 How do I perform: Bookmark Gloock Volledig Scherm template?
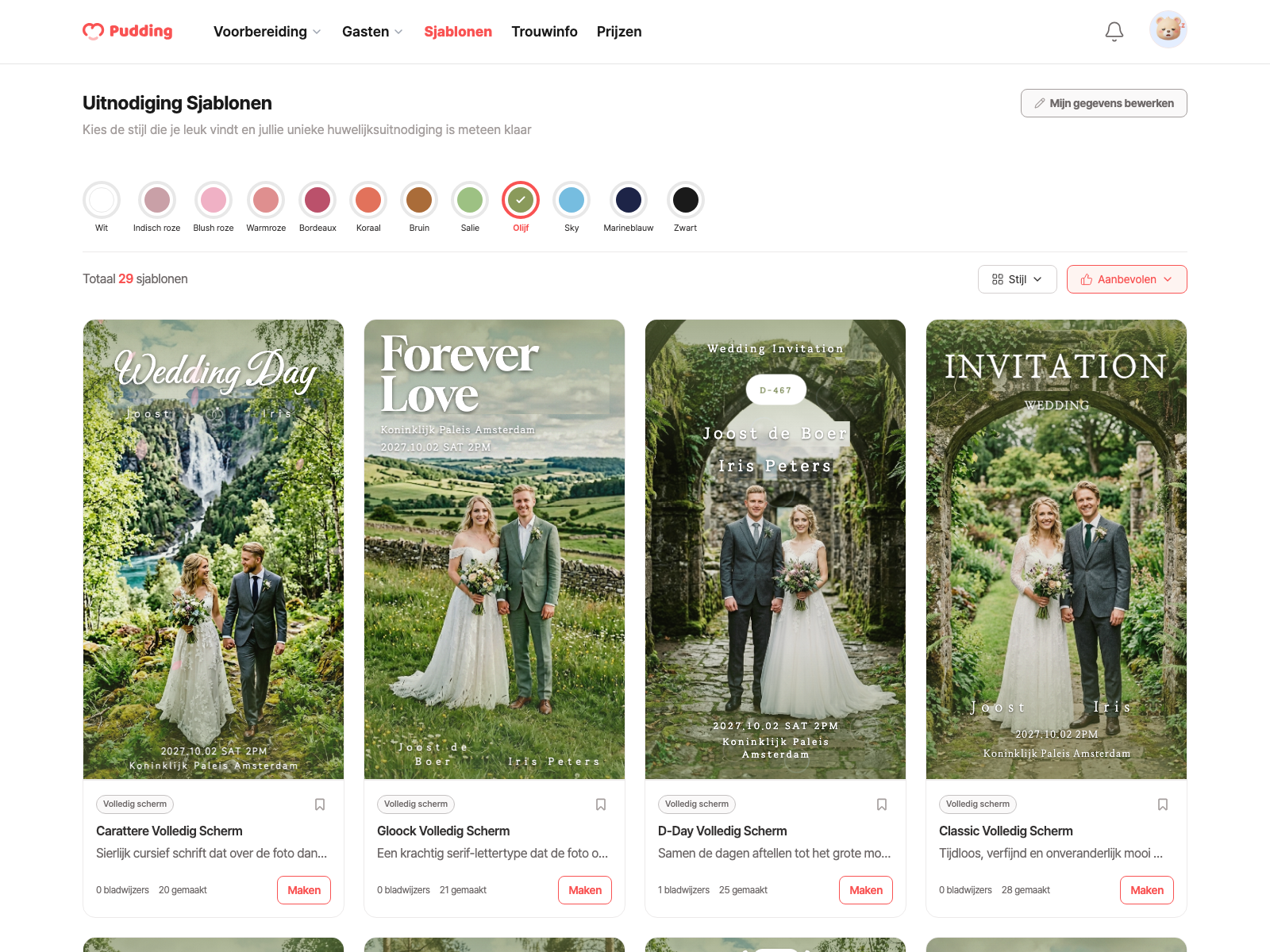(x=601, y=804)
